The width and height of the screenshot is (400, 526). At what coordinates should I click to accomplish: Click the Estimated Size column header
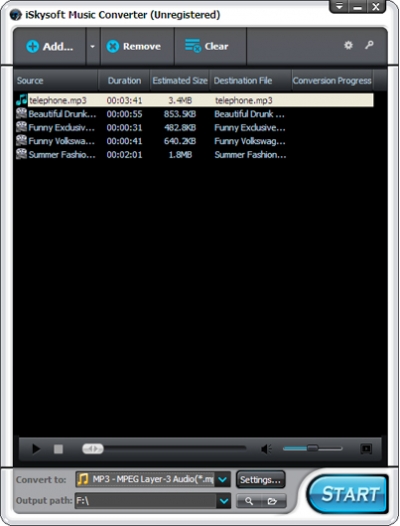click(x=180, y=81)
